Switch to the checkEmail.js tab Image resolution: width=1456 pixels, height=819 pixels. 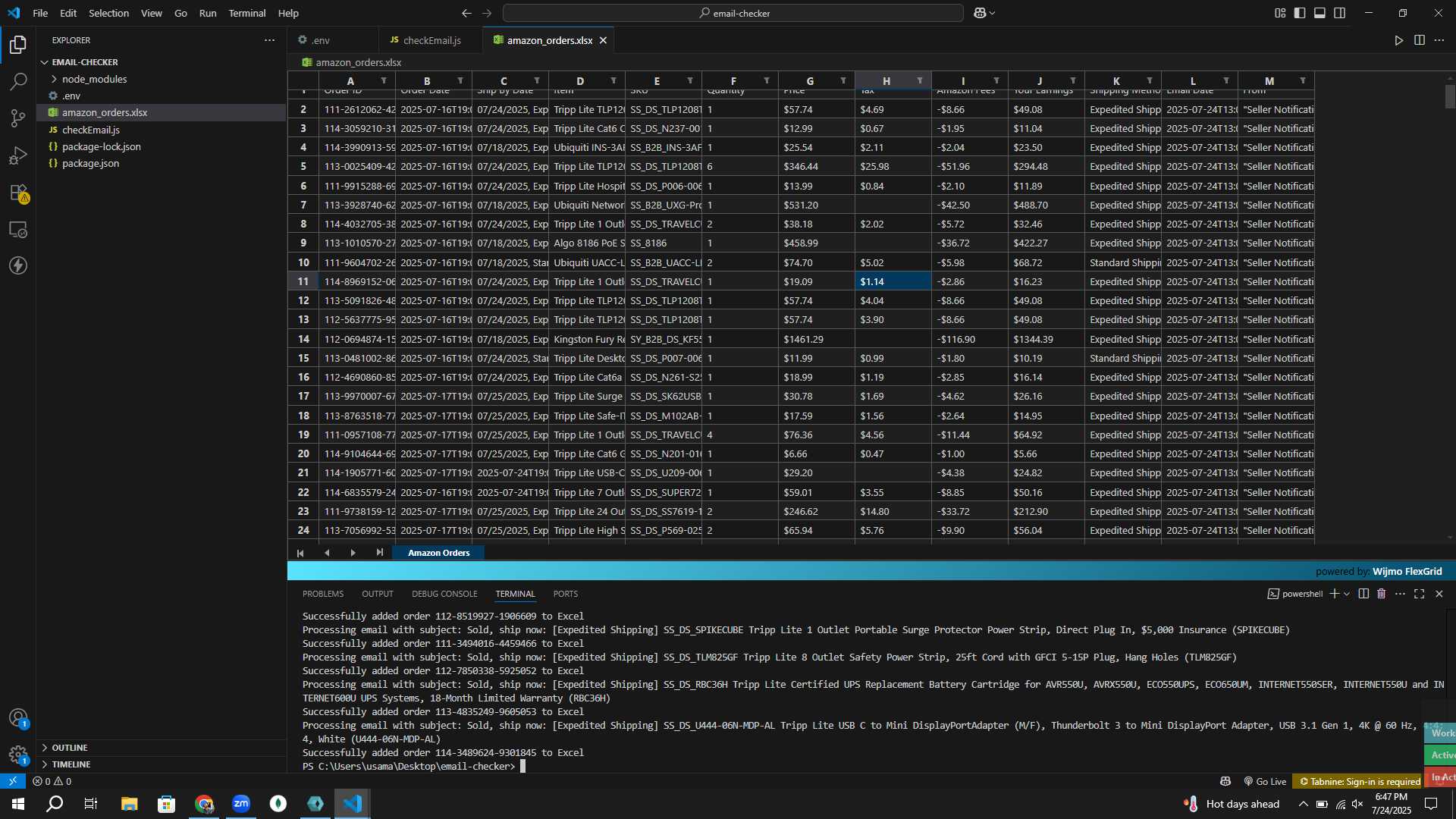431,40
